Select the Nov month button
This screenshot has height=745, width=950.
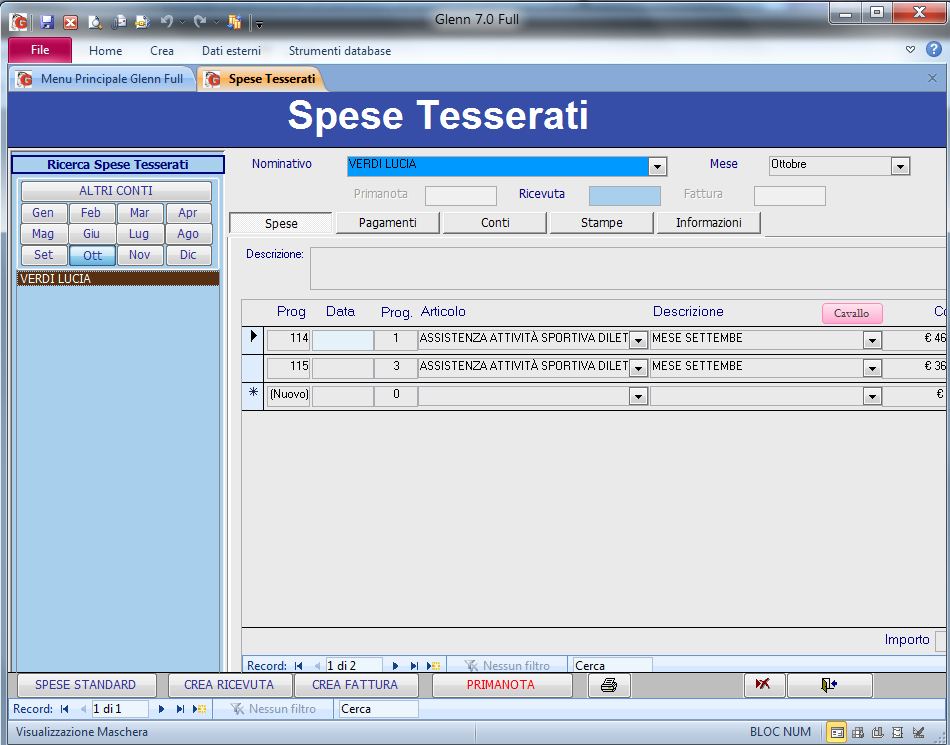(140, 255)
